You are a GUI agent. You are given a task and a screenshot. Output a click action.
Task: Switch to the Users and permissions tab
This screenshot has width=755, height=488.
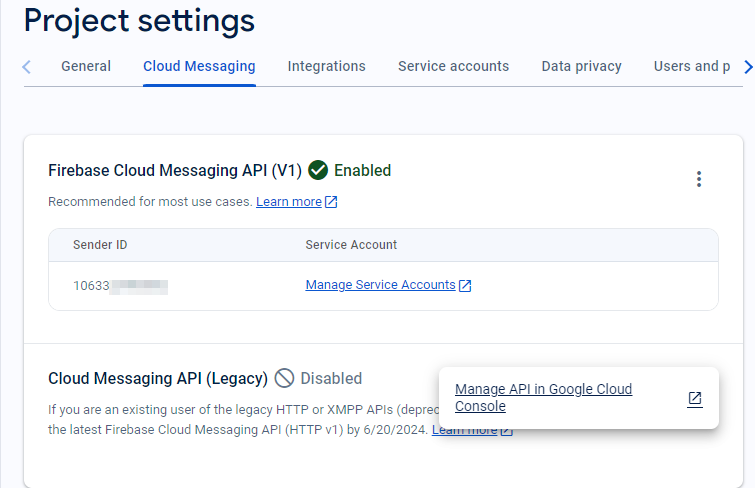(691, 66)
